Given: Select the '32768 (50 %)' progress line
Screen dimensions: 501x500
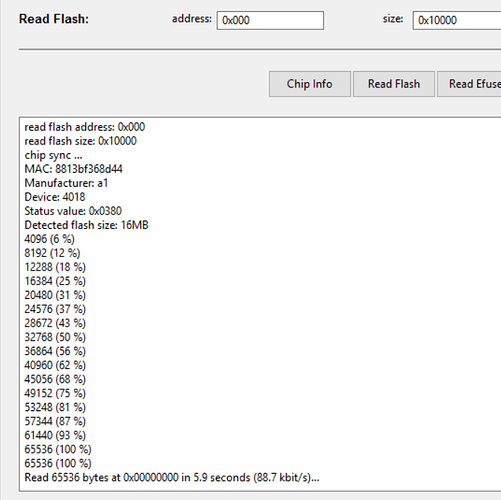Looking at the screenshot, I should coord(55,337).
